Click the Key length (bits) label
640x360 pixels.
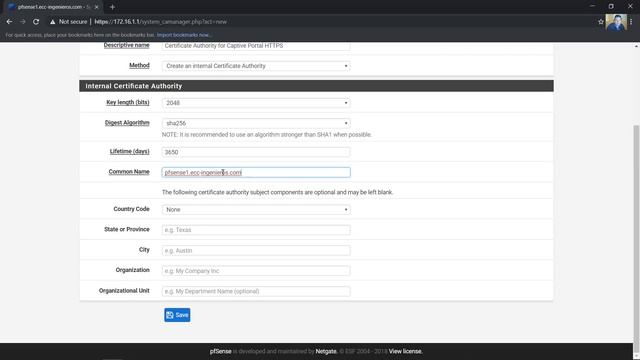[x=128, y=102]
